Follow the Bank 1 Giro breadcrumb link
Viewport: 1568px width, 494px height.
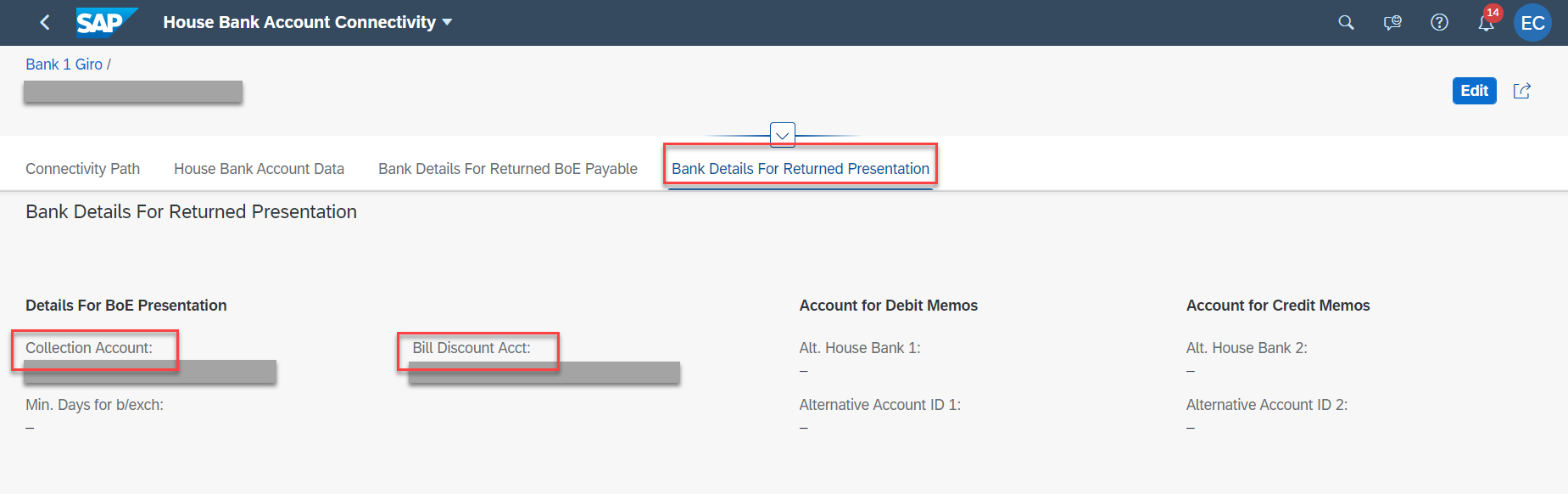click(x=64, y=65)
